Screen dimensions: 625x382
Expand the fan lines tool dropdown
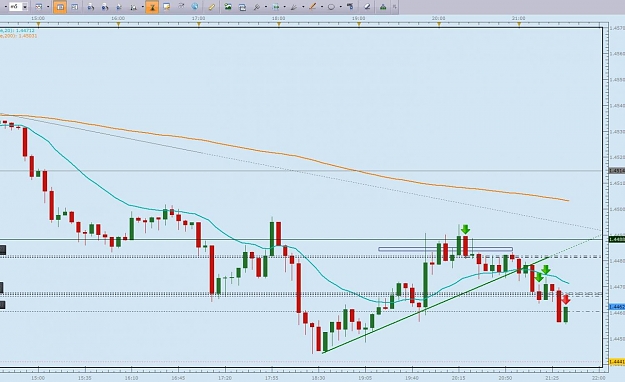tap(303, 7)
